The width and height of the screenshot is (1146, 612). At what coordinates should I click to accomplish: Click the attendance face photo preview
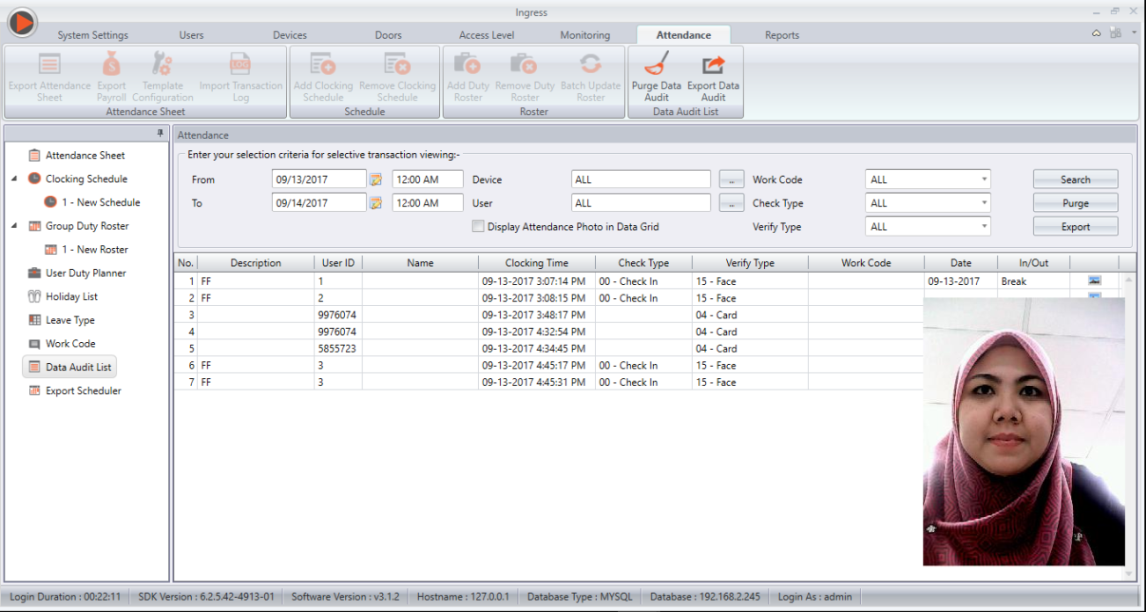click(1023, 431)
